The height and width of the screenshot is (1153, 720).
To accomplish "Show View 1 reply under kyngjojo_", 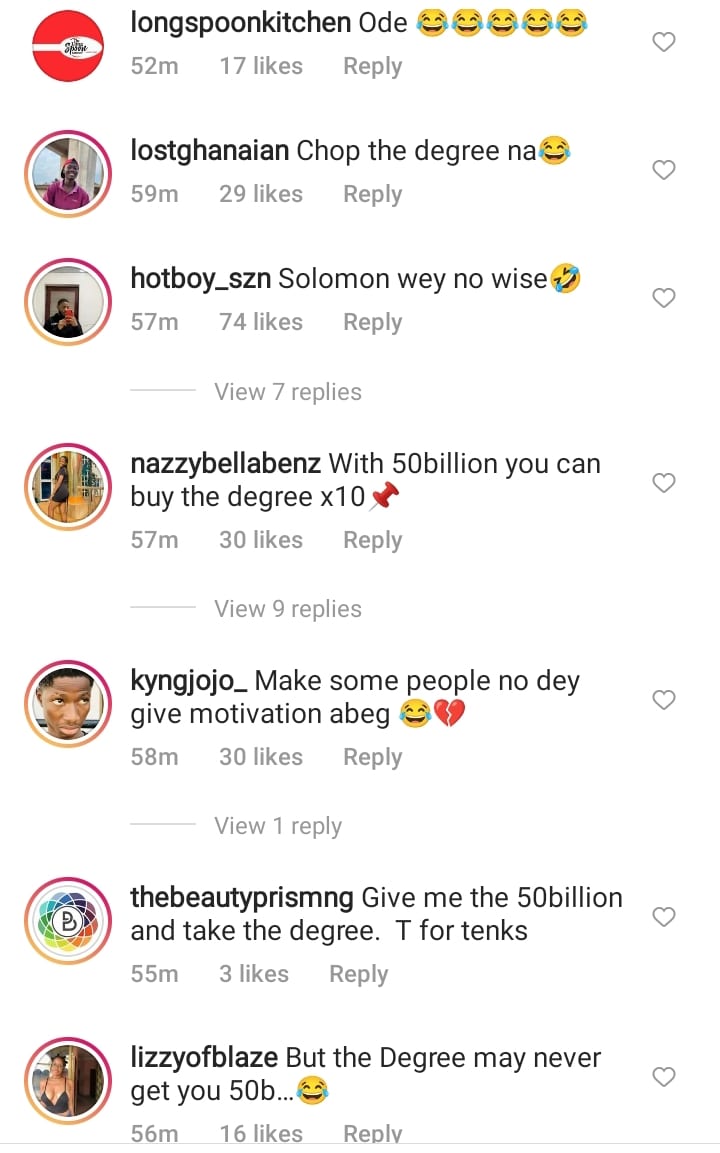I will pyautogui.click(x=278, y=826).
